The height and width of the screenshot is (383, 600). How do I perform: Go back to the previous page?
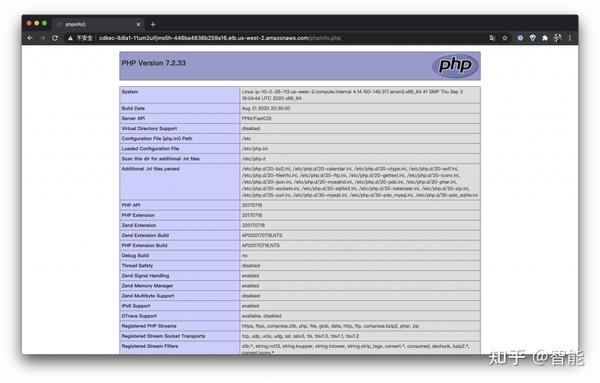point(30,38)
